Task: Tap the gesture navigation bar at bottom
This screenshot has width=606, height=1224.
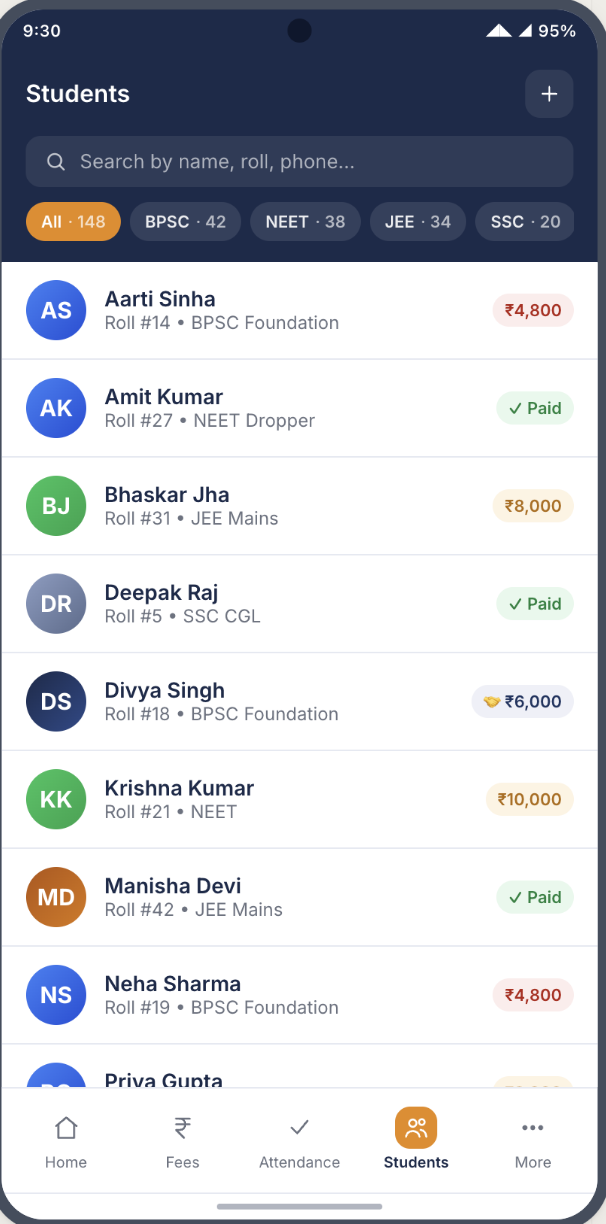Action: 303,1204
